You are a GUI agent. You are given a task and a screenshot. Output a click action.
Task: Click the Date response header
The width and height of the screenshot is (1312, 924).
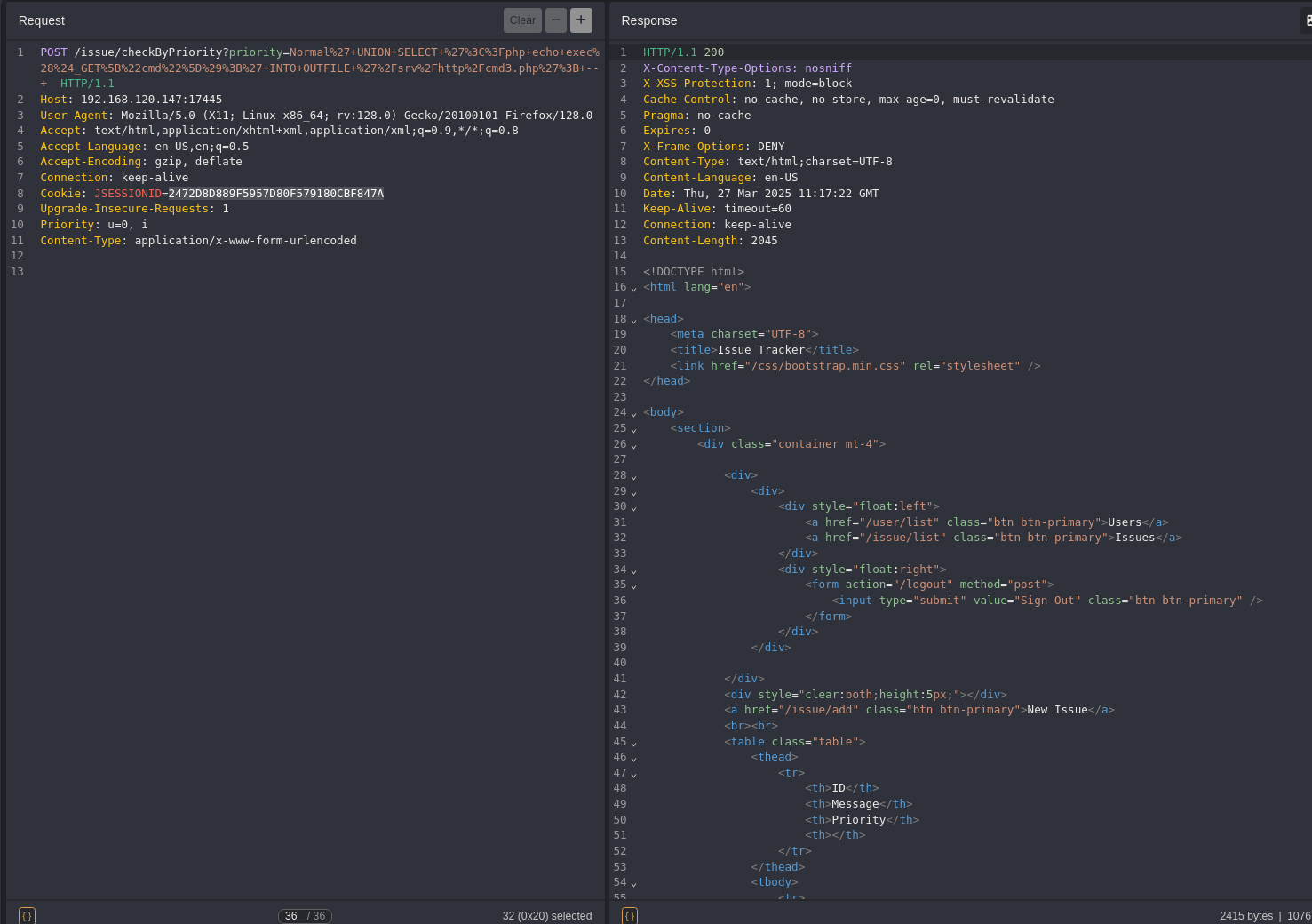[761, 194]
